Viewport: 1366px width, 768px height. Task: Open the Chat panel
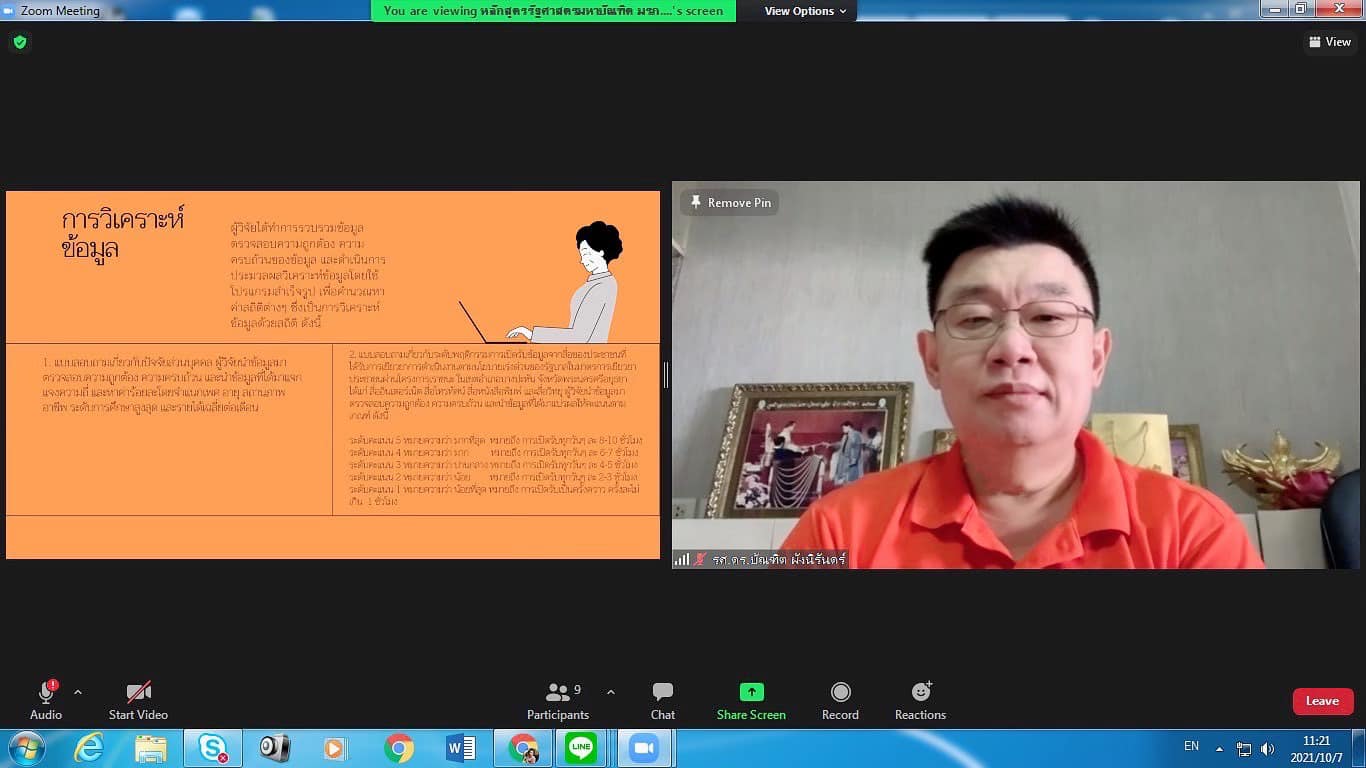tap(662, 693)
